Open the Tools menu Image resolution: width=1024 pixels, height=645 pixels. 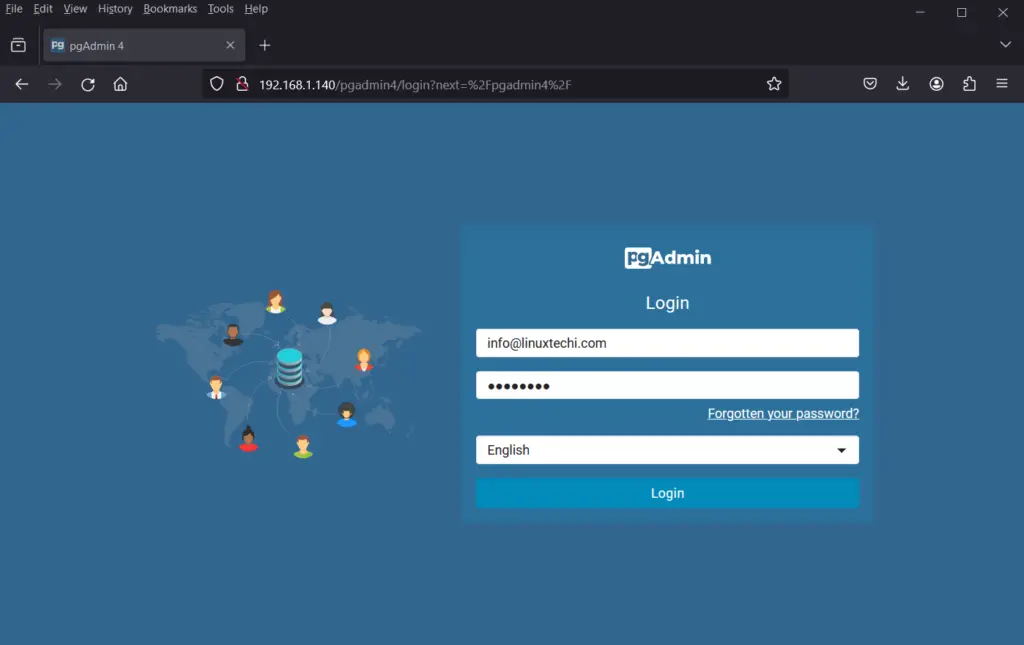coord(221,8)
